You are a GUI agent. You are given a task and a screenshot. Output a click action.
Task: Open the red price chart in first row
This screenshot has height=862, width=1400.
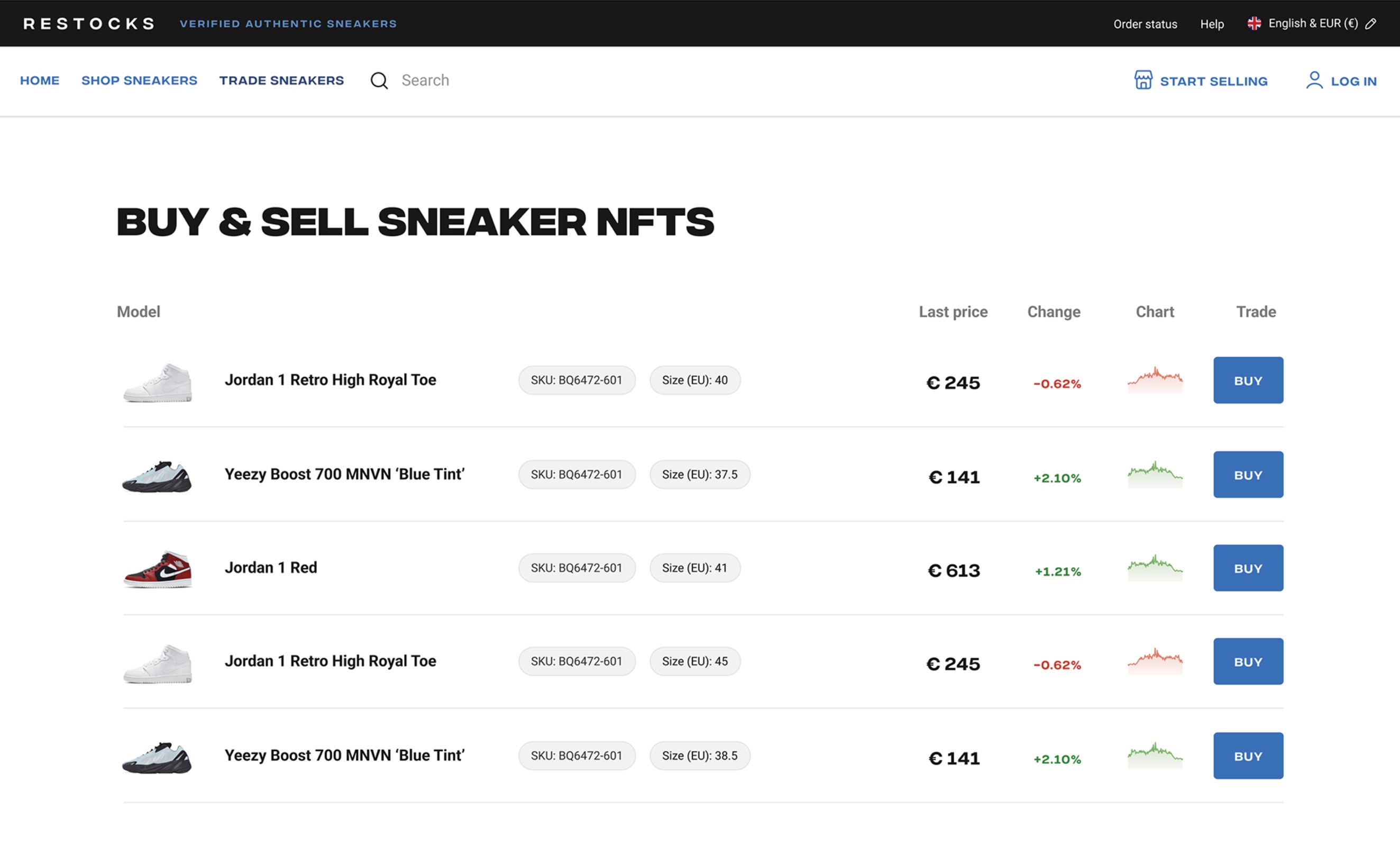[x=1155, y=380]
